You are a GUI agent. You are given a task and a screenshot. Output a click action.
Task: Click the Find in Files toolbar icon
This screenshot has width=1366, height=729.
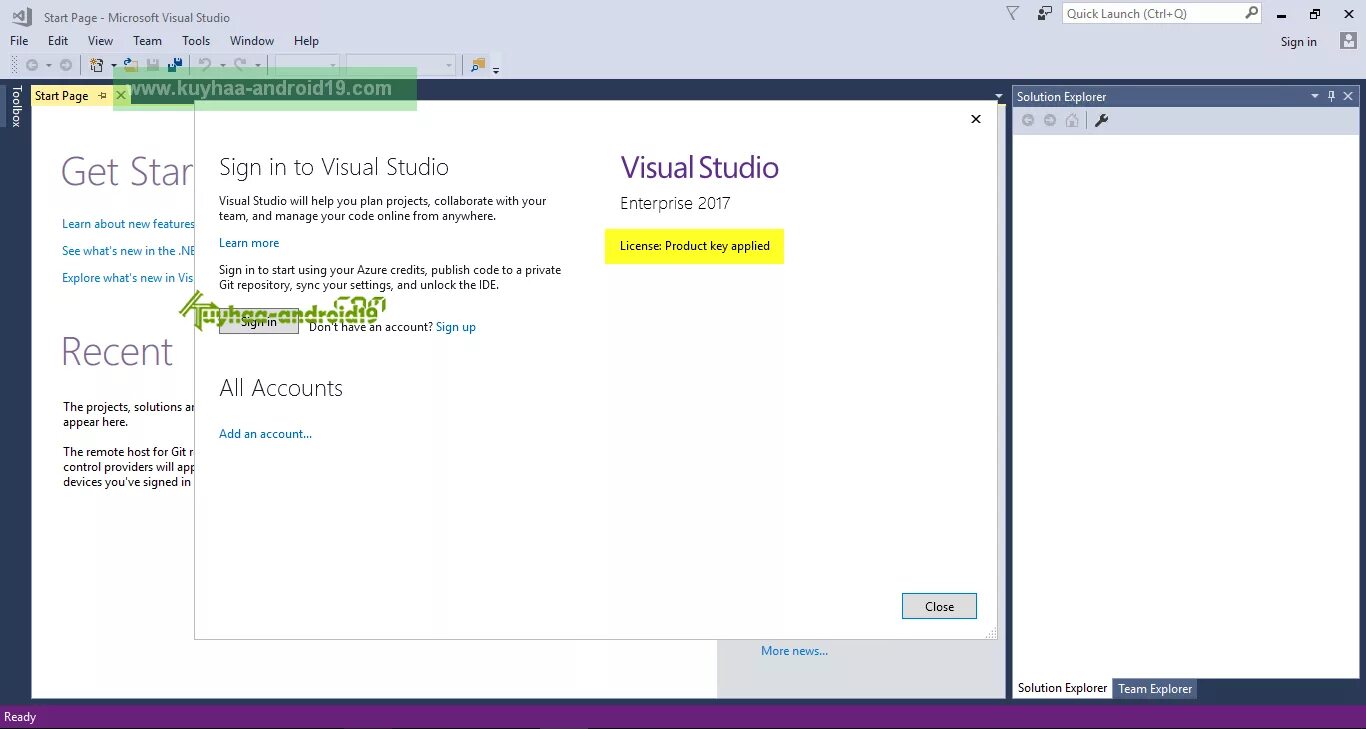pos(478,65)
